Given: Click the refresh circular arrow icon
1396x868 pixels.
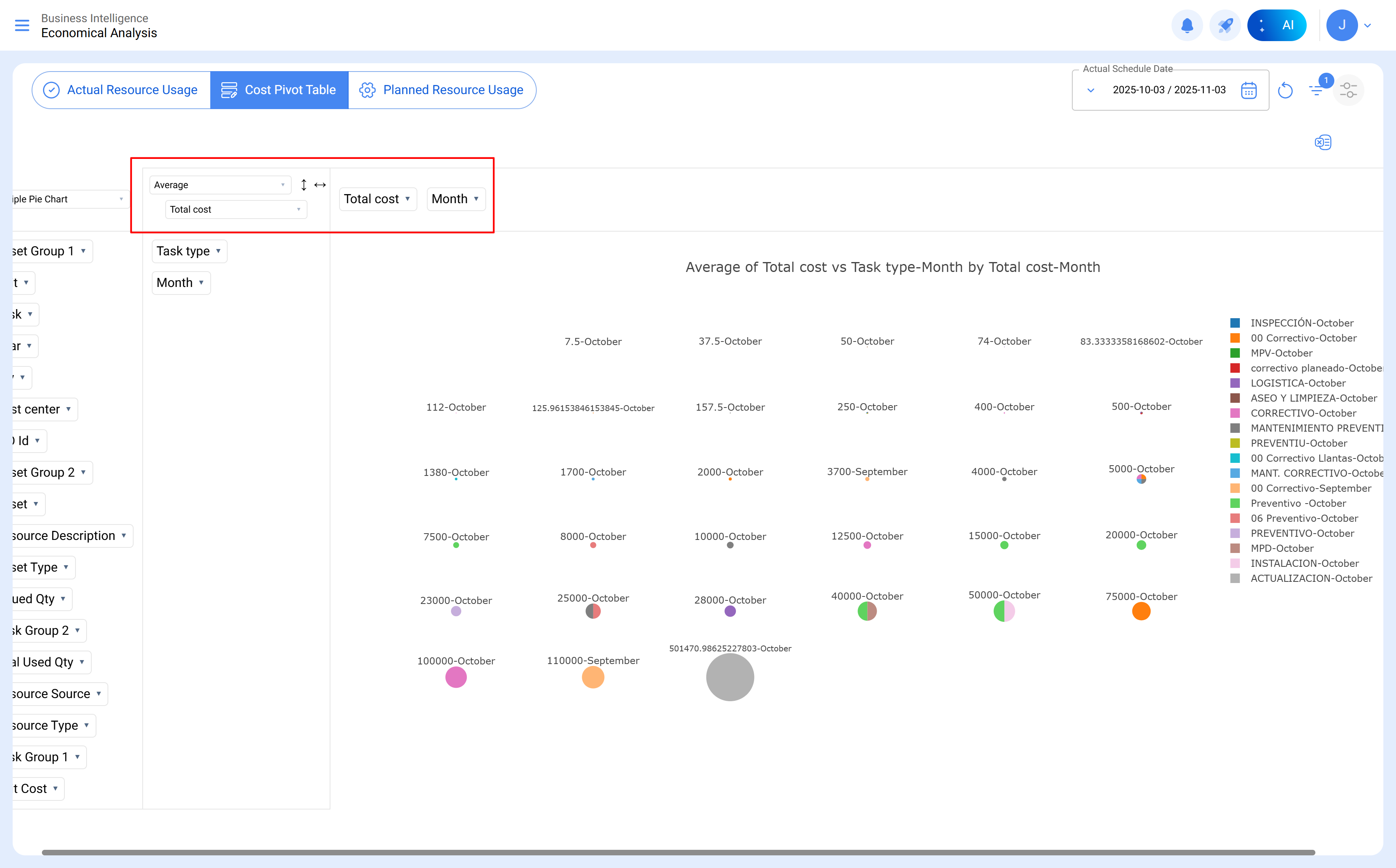Looking at the screenshot, I should pos(1285,90).
